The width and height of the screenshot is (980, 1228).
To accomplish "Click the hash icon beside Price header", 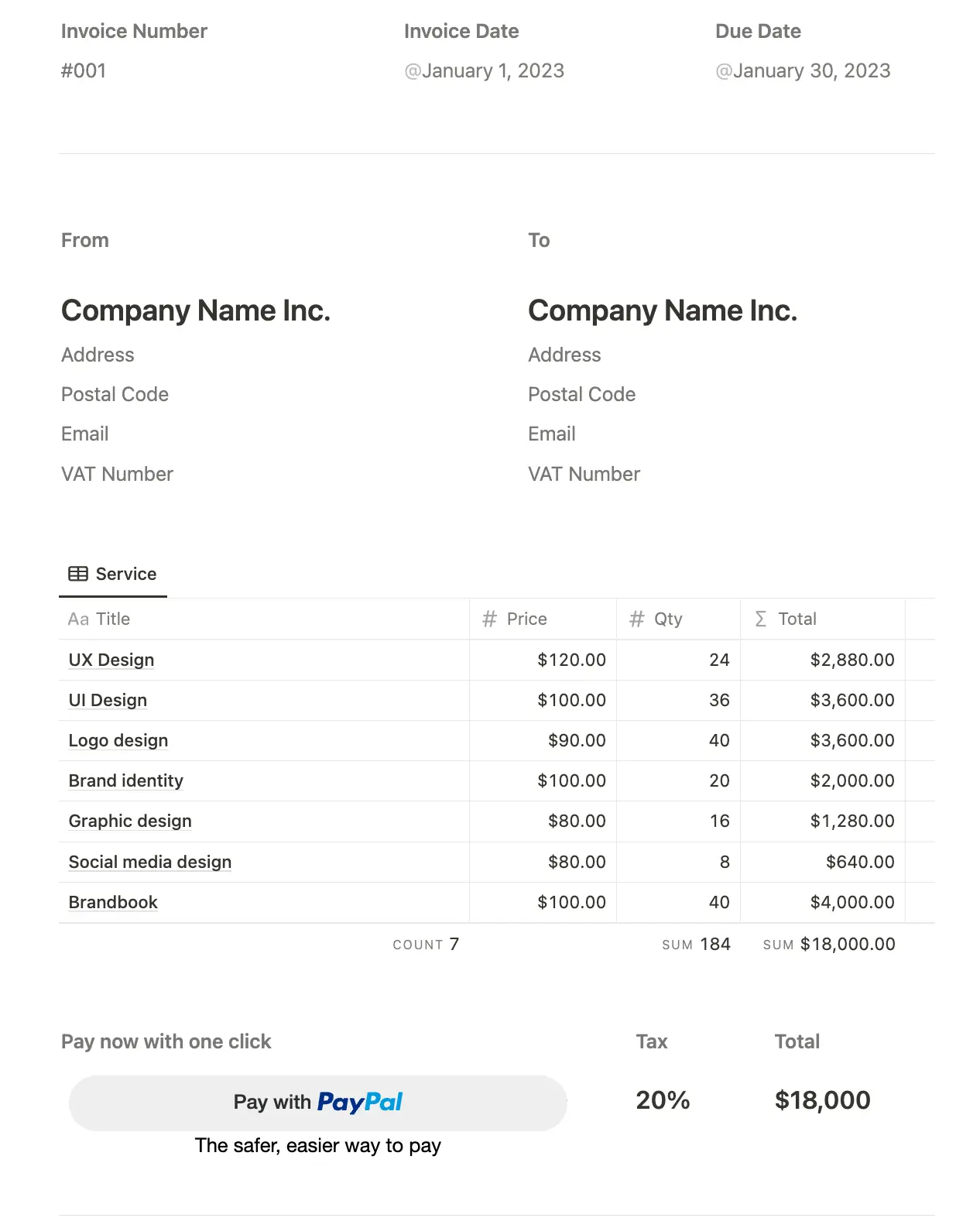I will [489, 619].
